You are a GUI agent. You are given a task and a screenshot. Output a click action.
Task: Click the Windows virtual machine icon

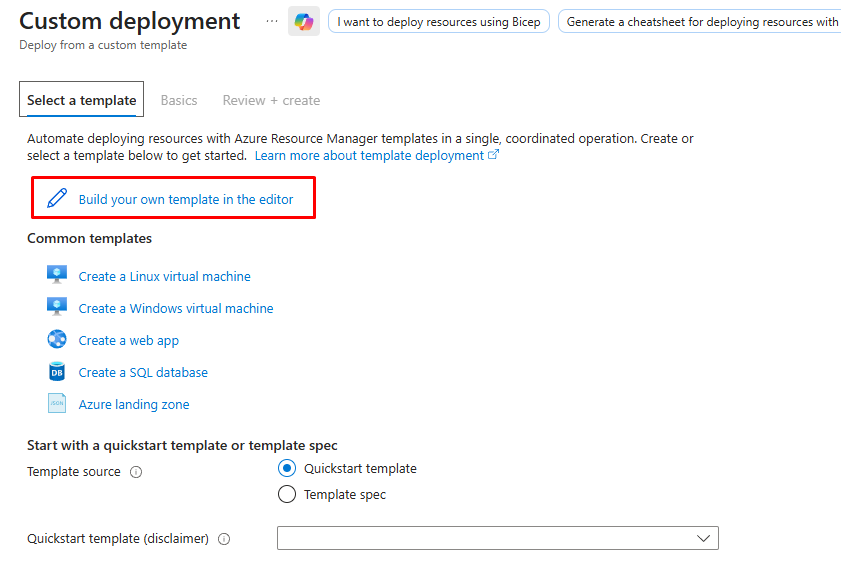pyautogui.click(x=57, y=307)
